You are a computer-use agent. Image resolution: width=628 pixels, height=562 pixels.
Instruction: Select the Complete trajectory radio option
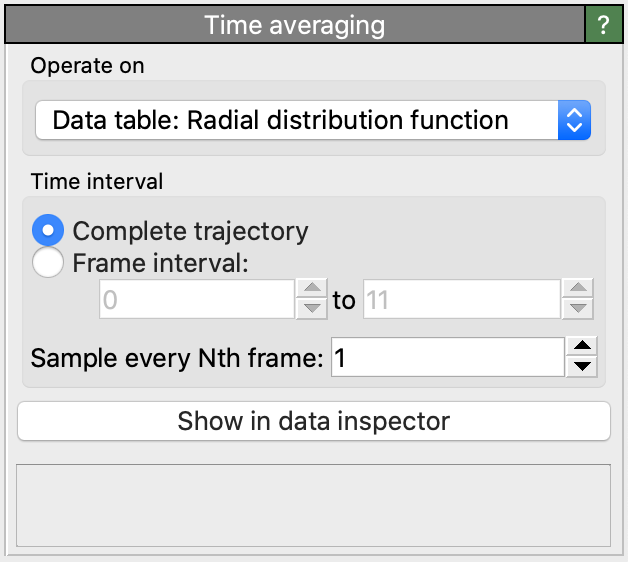[47, 231]
